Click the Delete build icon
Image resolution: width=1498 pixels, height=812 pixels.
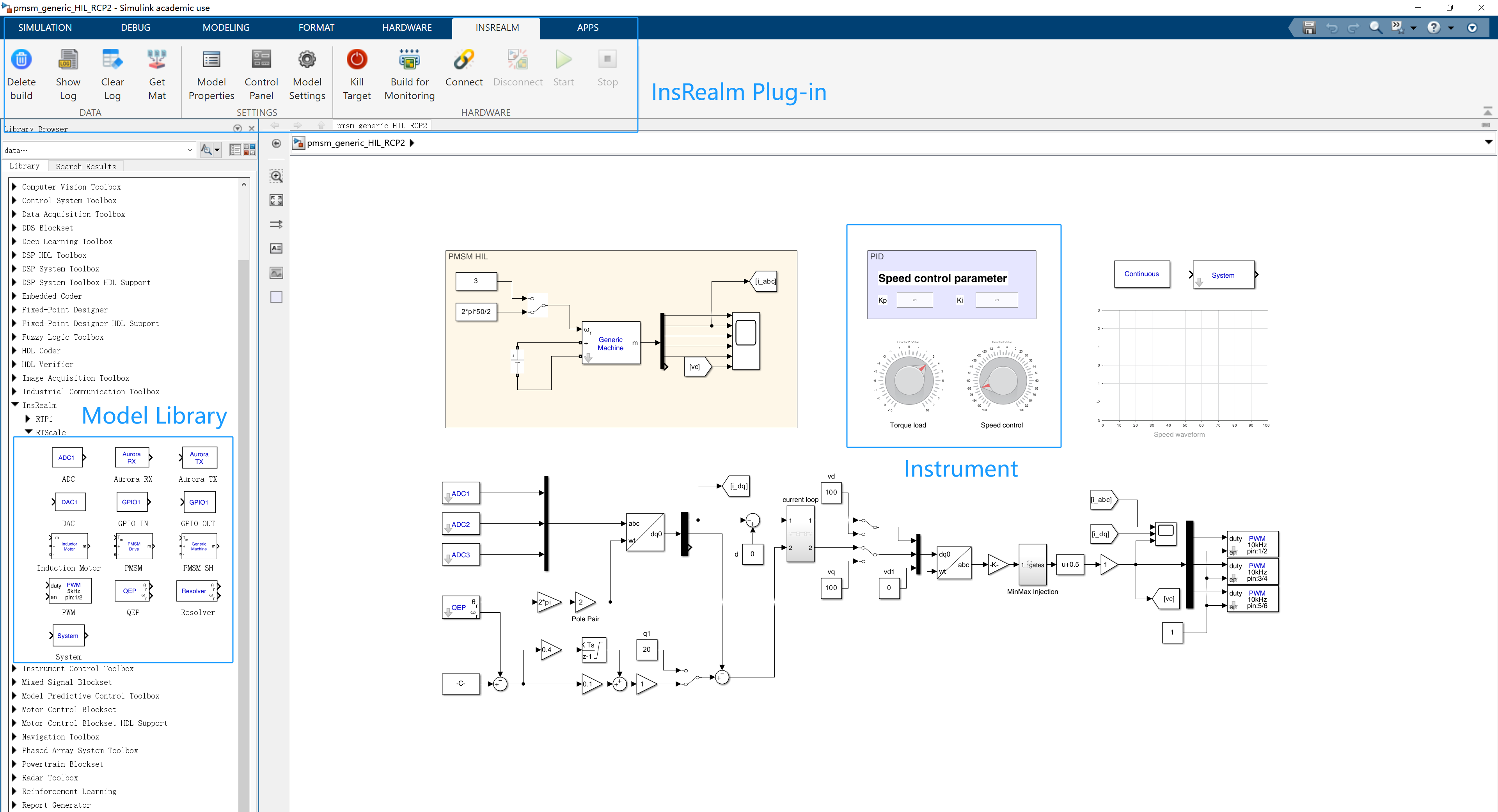21,59
